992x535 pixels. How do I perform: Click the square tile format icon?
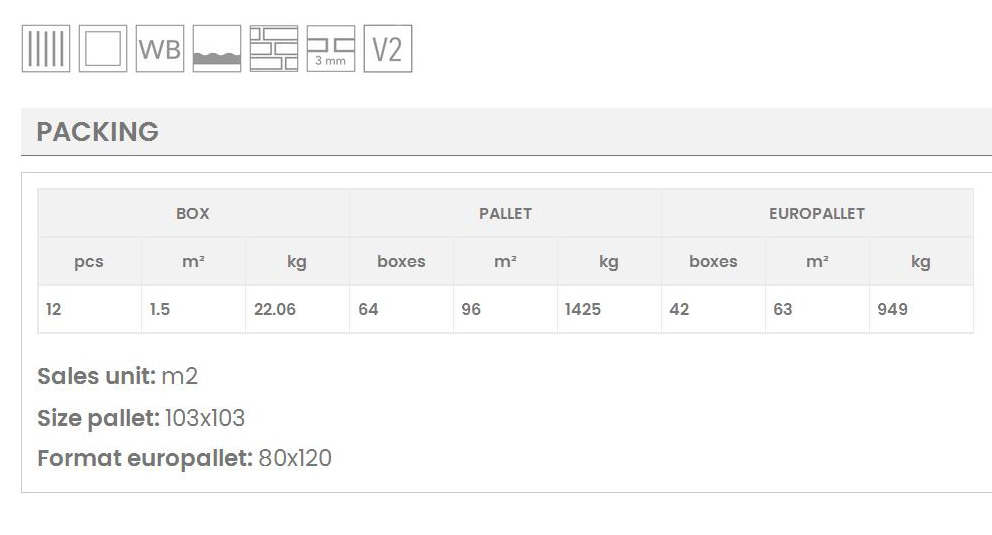[x=103, y=49]
